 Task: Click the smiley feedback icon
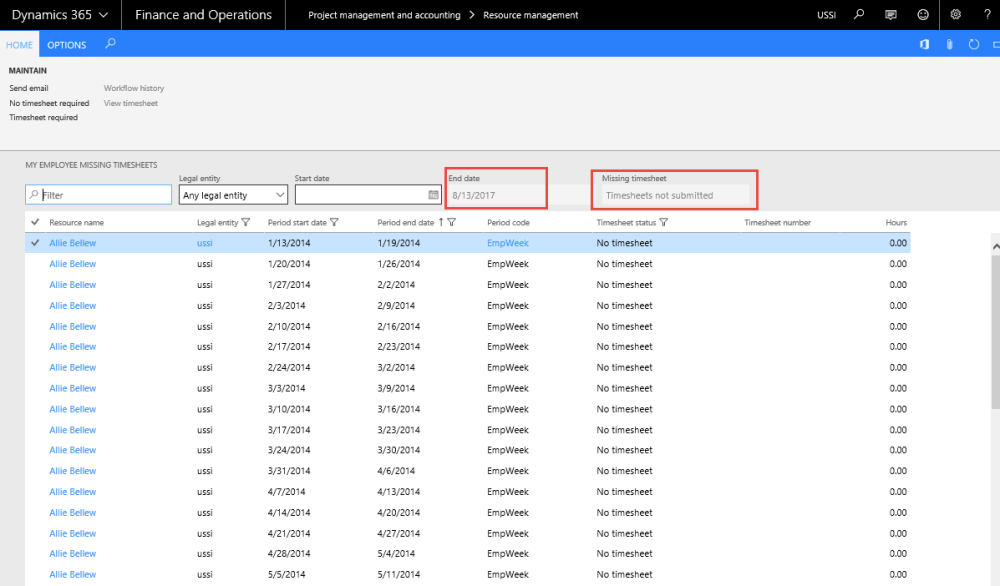tap(923, 15)
